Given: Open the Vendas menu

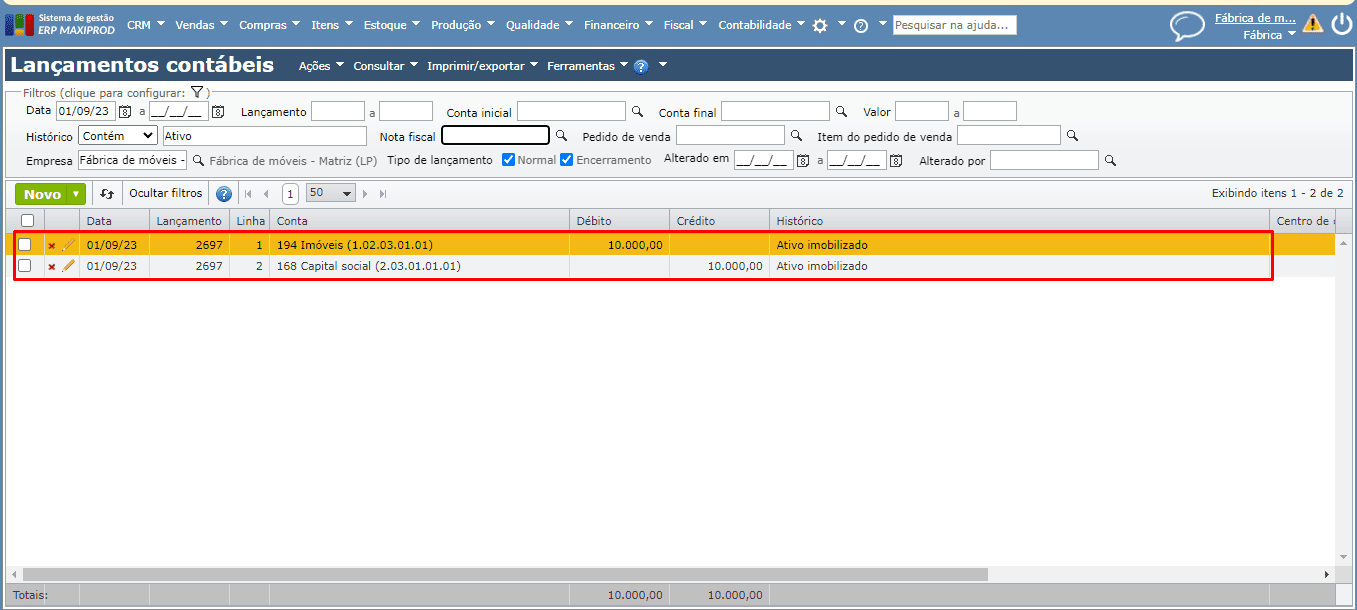Looking at the screenshot, I should pyautogui.click(x=201, y=25).
